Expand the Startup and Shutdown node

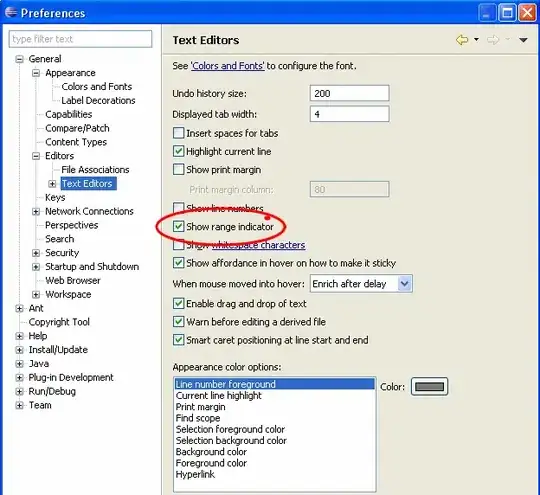point(36,267)
